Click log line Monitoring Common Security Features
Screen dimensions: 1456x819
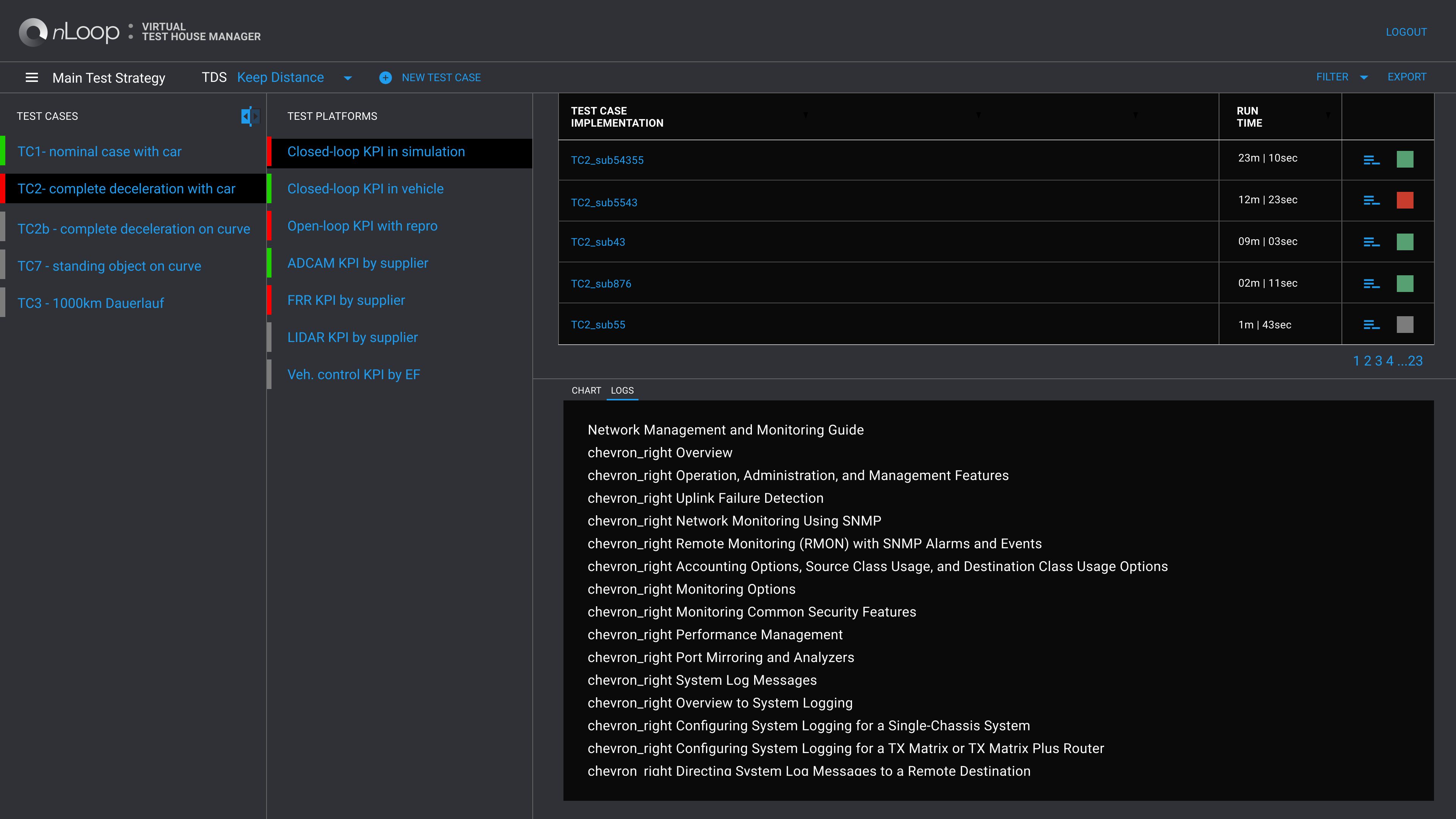[752, 612]
